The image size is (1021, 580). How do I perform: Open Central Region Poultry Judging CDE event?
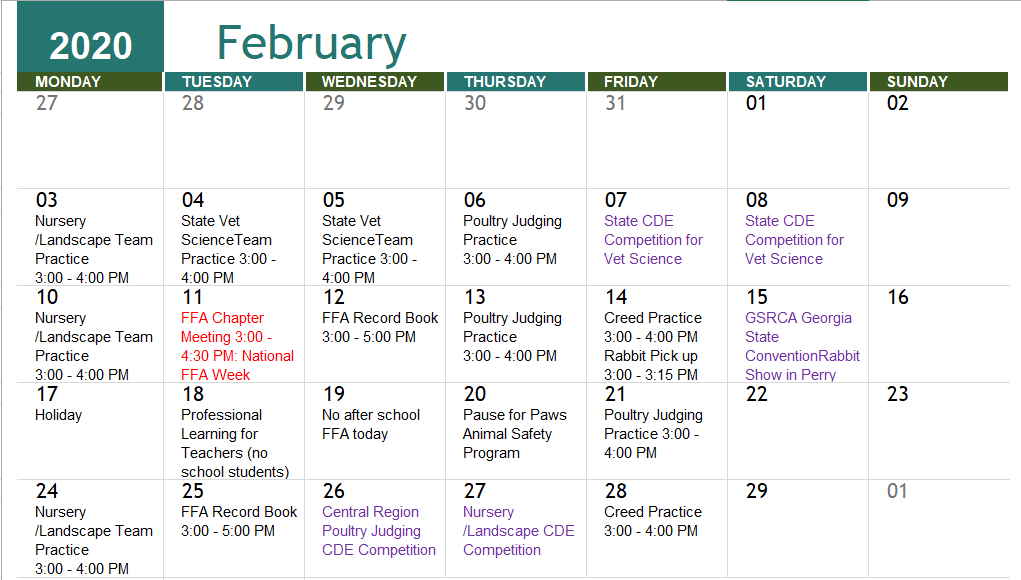click(379, 531)
